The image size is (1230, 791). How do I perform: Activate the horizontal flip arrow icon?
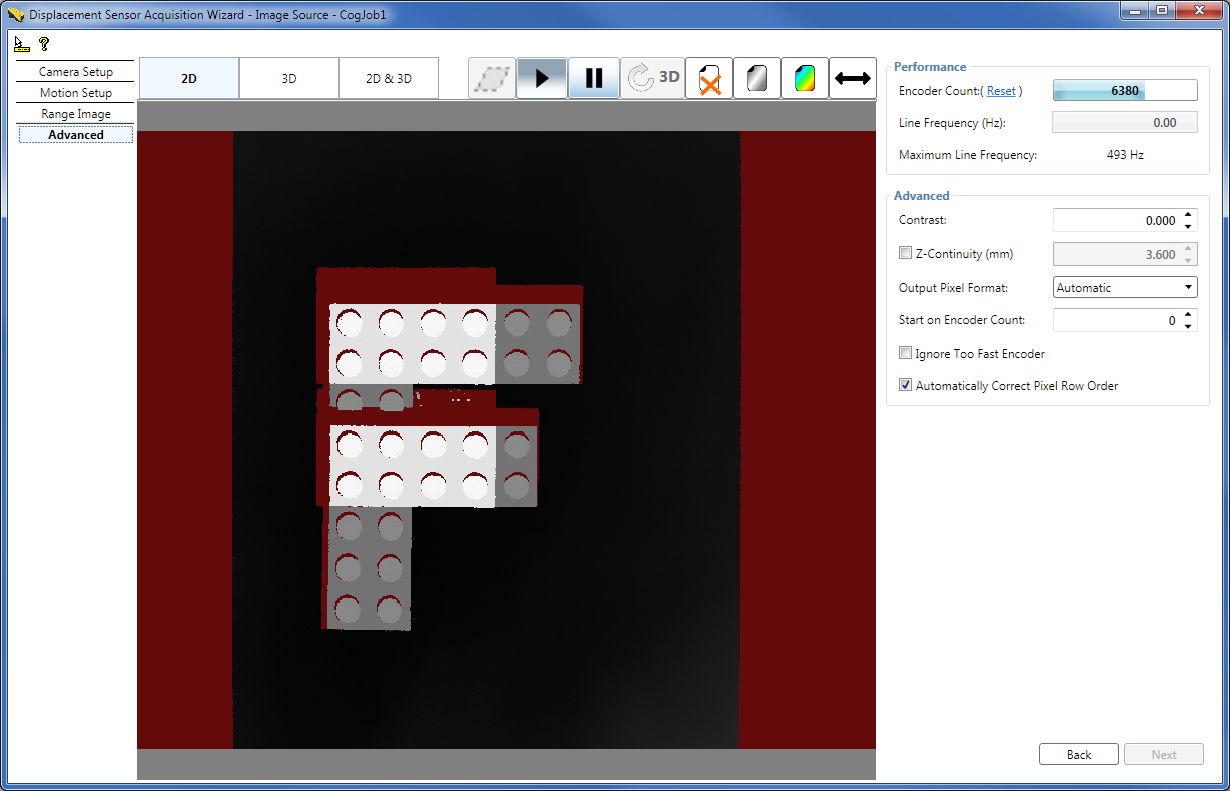(852, 78)
